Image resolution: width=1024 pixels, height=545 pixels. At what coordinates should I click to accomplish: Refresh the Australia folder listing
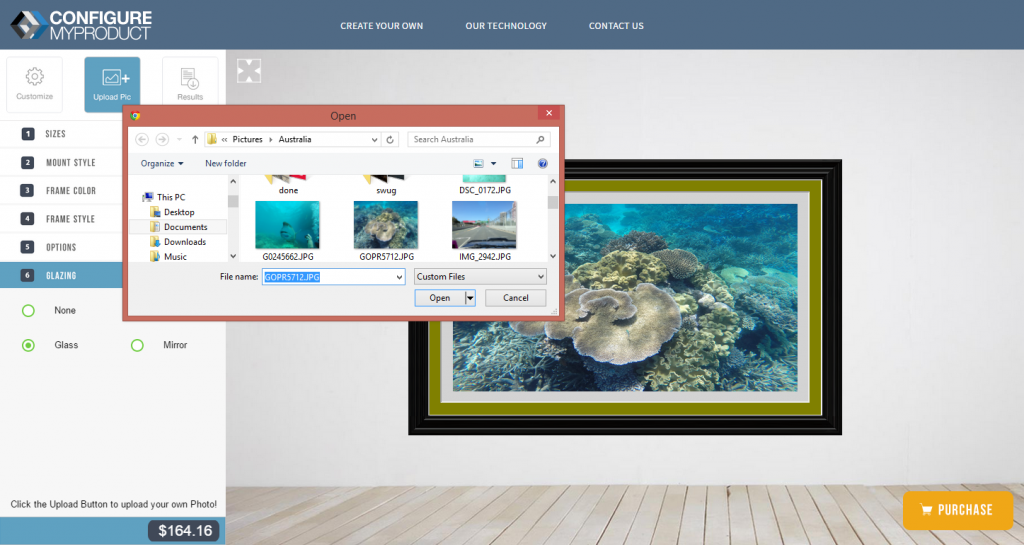pos(390,139)
